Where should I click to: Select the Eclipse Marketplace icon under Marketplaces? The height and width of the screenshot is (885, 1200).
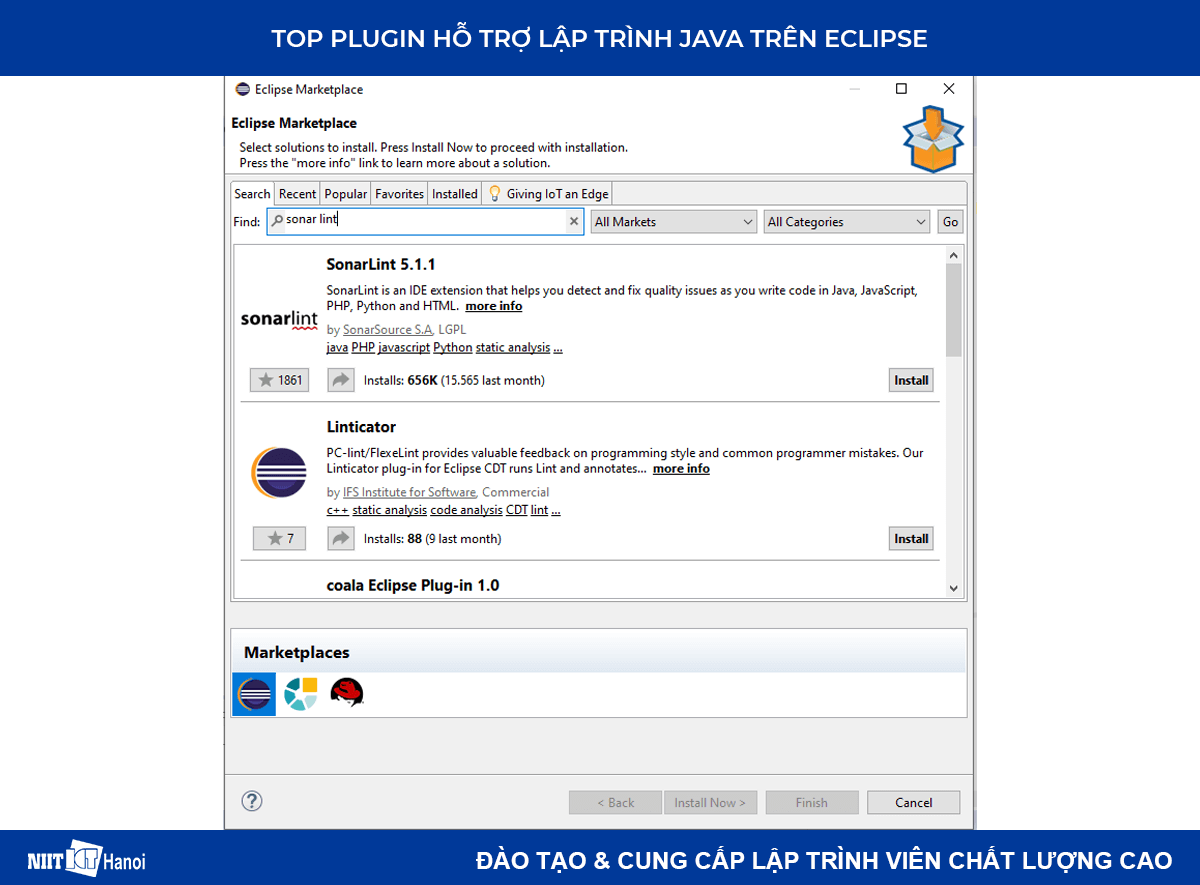(253, 694)
